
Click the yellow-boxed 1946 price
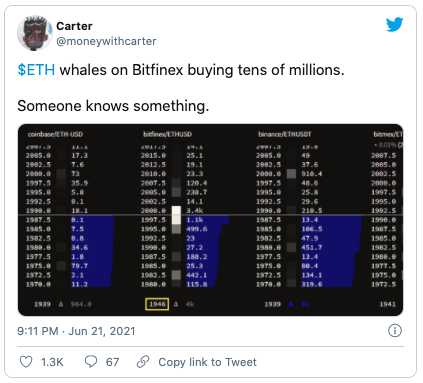(x=157, y=304)
